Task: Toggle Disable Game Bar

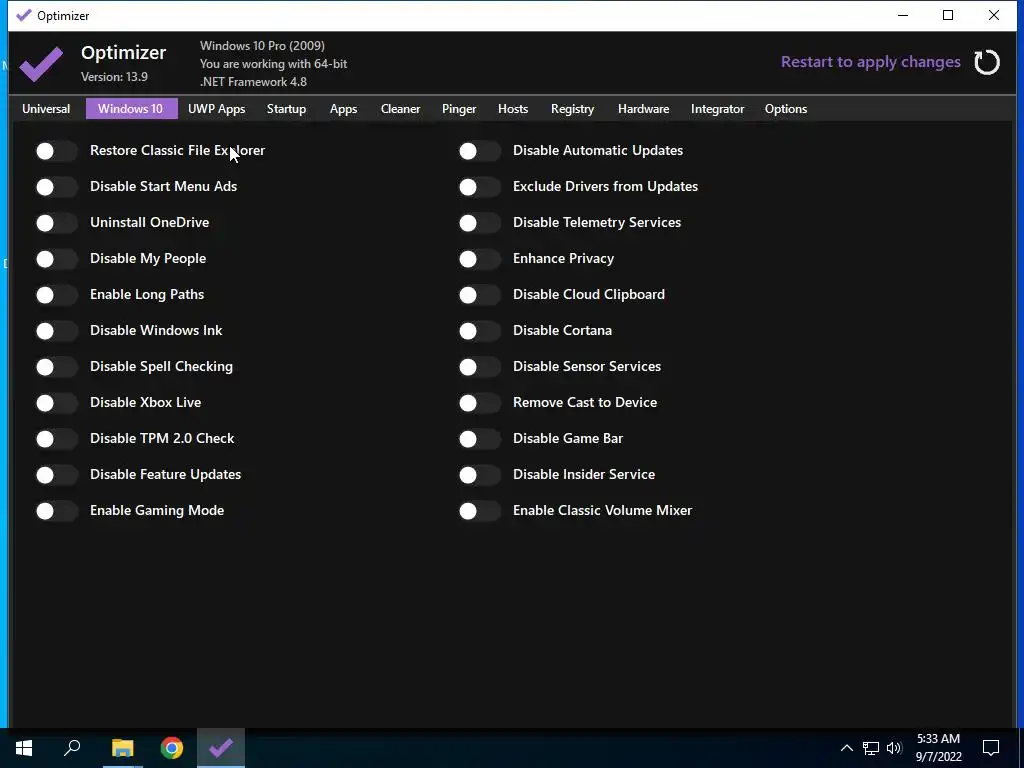Action: 479,438
